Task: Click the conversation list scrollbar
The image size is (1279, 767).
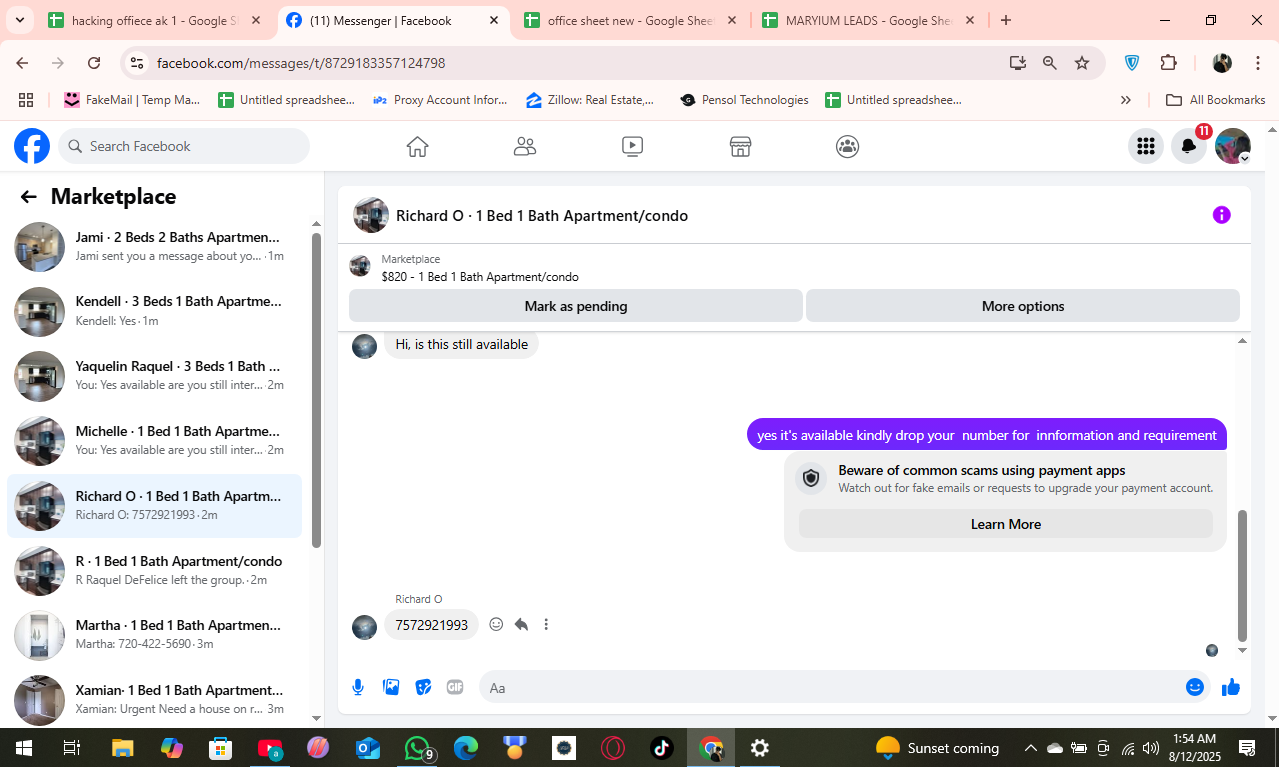Action: coord(316,390)
